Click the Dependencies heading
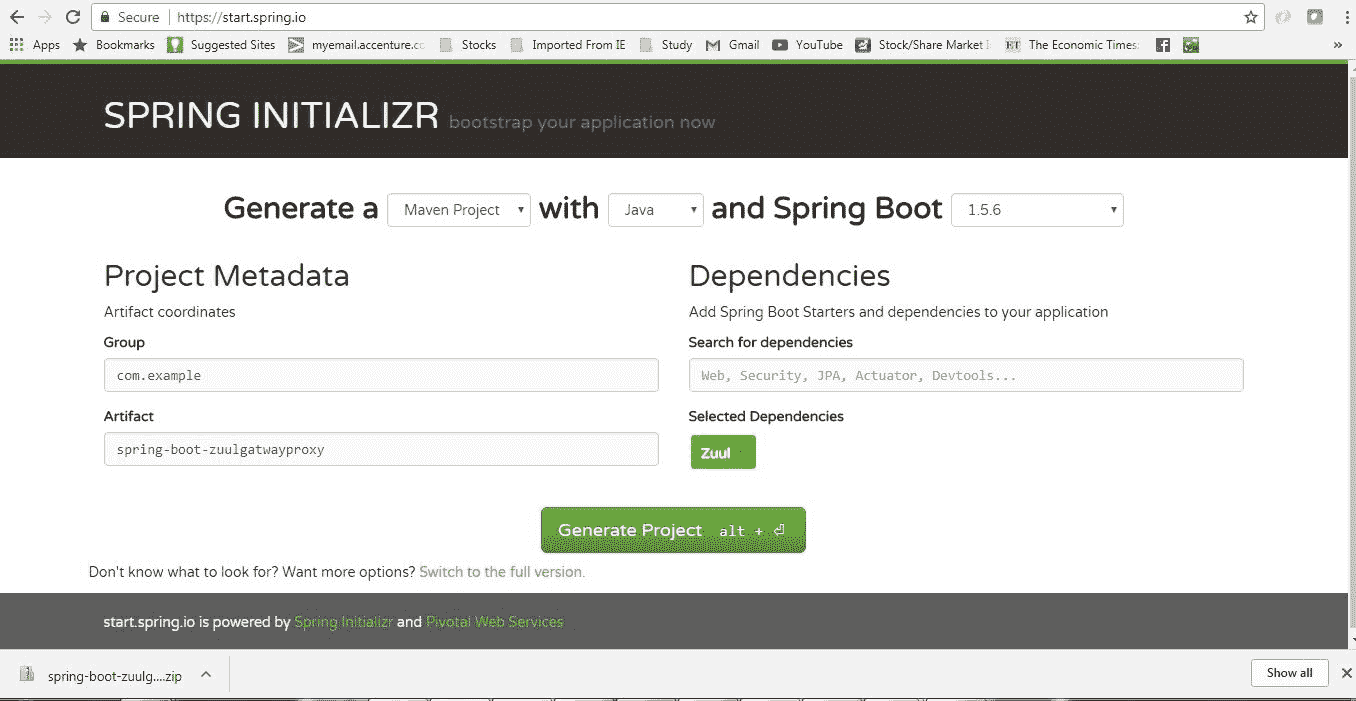Viewport: 1356px width, 701px height. pos(790,276)
